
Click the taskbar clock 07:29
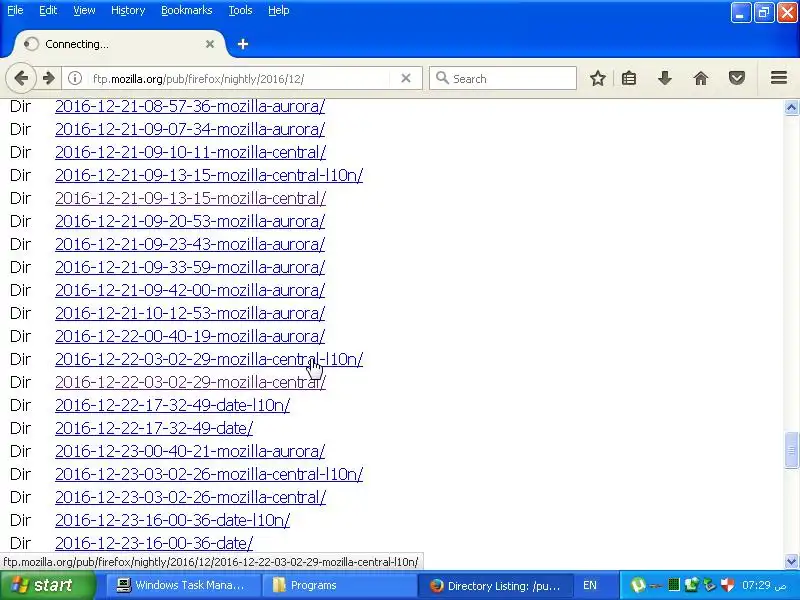point(764,585)
